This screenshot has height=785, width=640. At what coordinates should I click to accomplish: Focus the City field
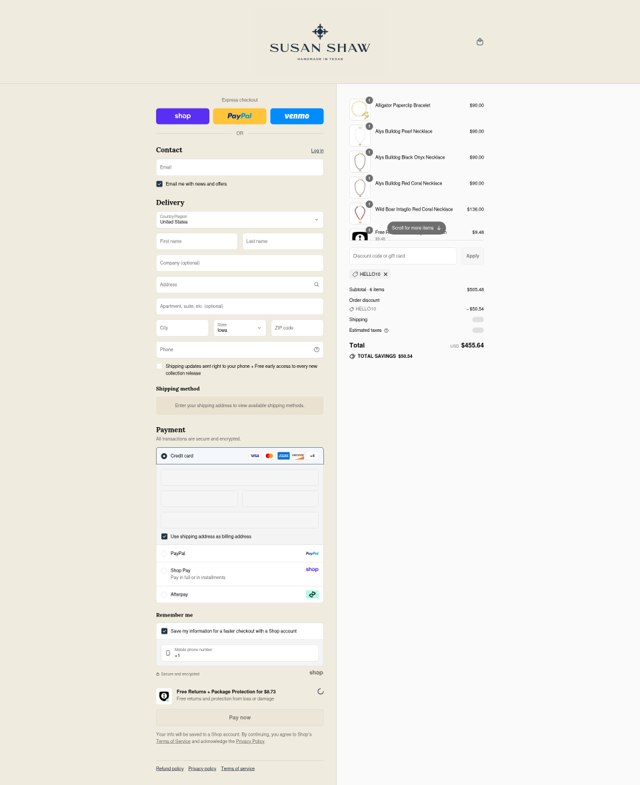point(182,328)
